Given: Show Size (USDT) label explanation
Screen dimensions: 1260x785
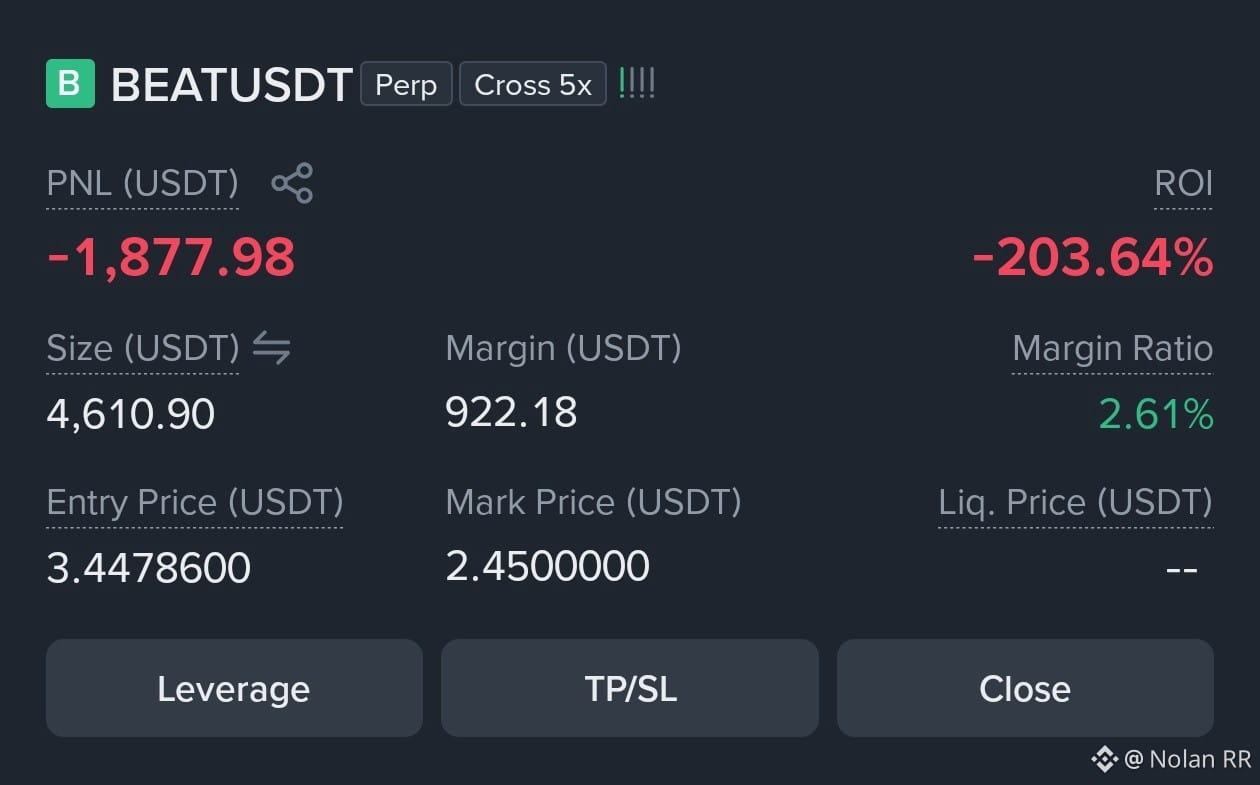Looking at the screenshot, I should [x=142, y=349].
